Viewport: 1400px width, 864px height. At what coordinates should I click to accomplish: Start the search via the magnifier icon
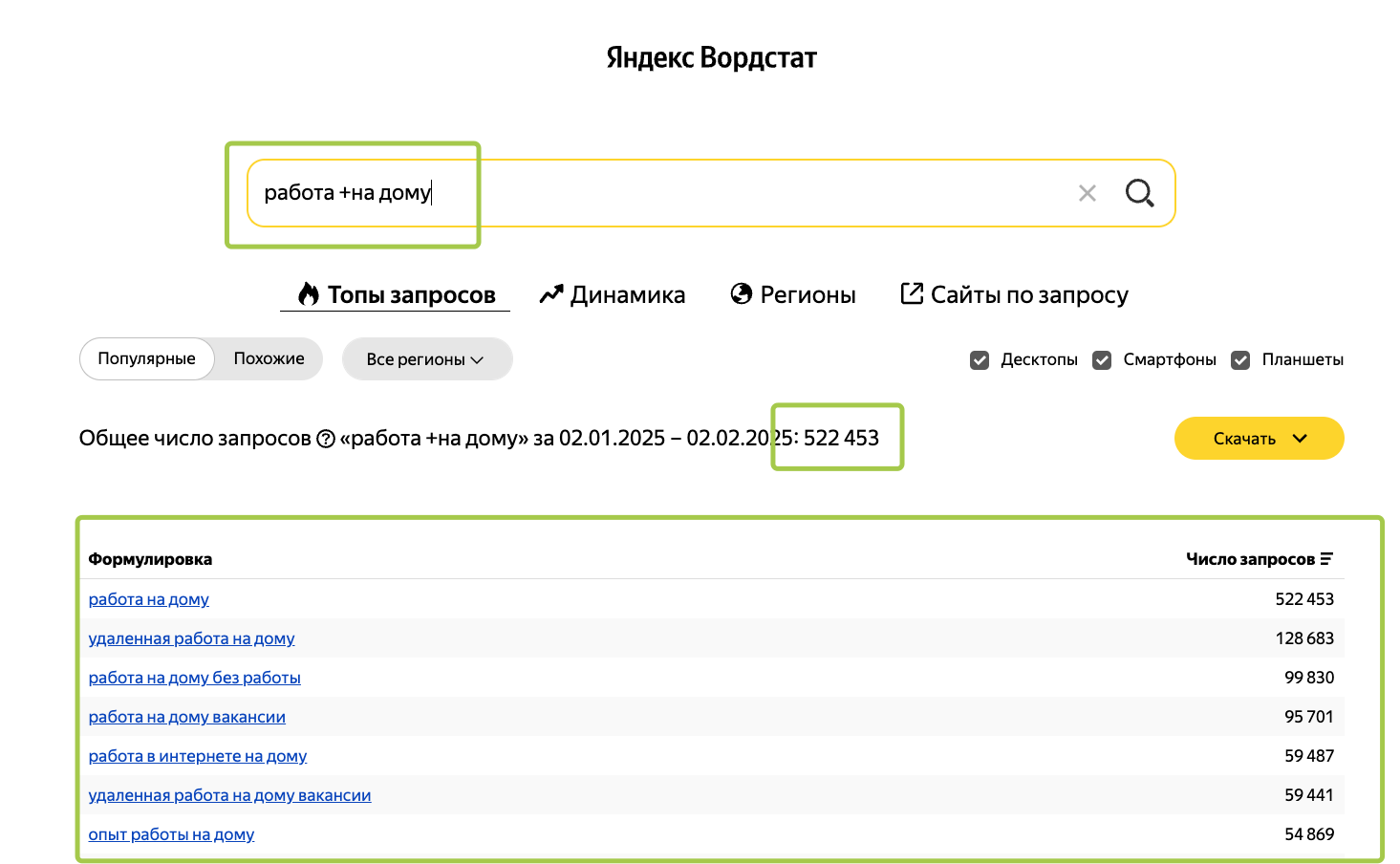[1139, 192]
